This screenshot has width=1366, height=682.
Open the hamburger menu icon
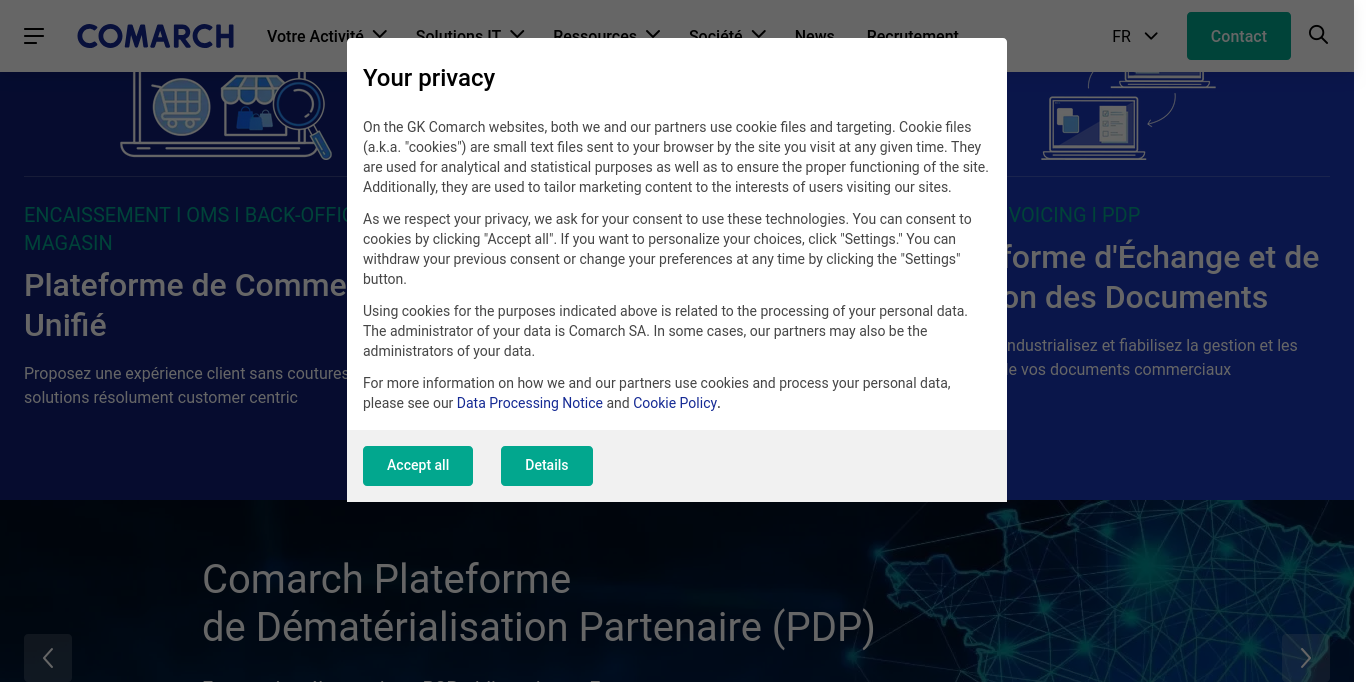click(34, 36)
